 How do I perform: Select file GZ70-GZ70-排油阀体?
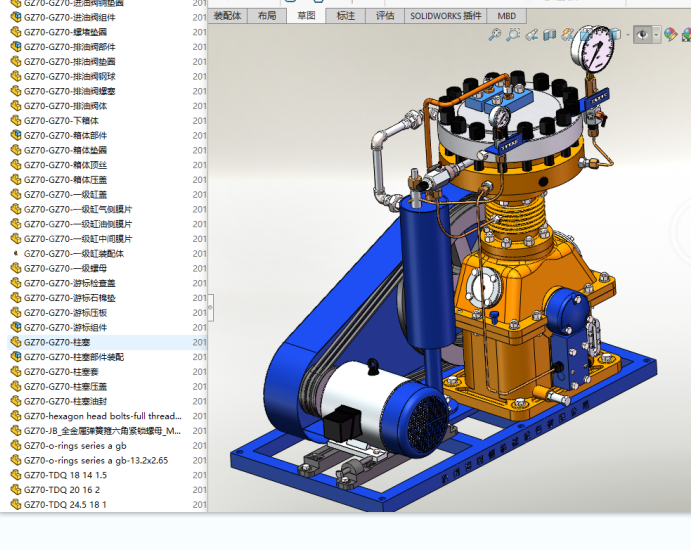click(65, 106)
